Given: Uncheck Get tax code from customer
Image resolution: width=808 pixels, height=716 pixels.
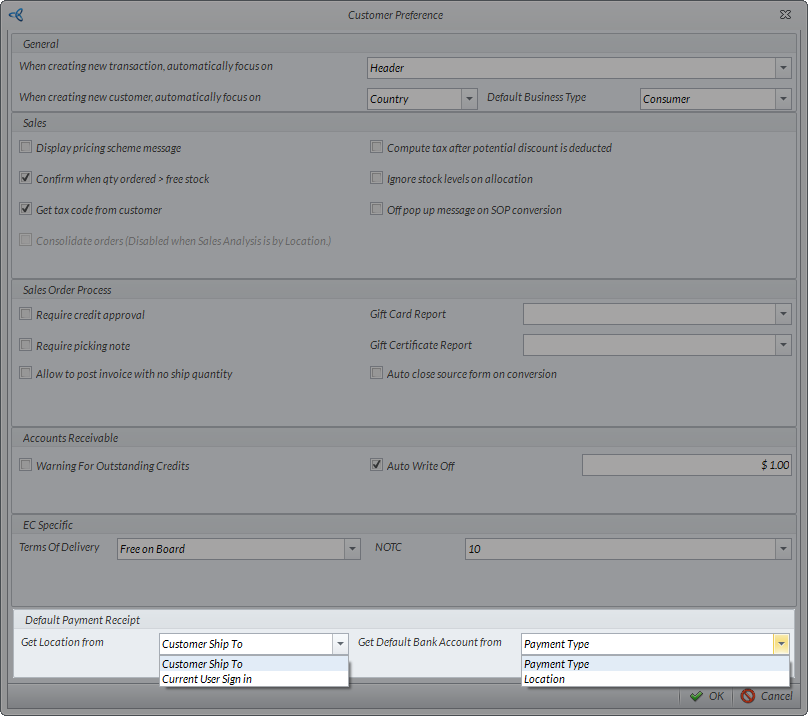Looking at the screenshot, I should (x=26, y=210).
